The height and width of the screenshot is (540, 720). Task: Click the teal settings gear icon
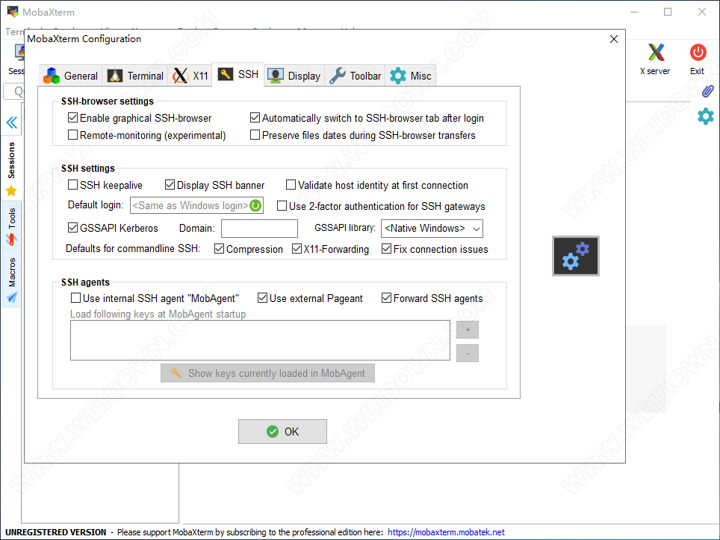(x=706, y=116)
